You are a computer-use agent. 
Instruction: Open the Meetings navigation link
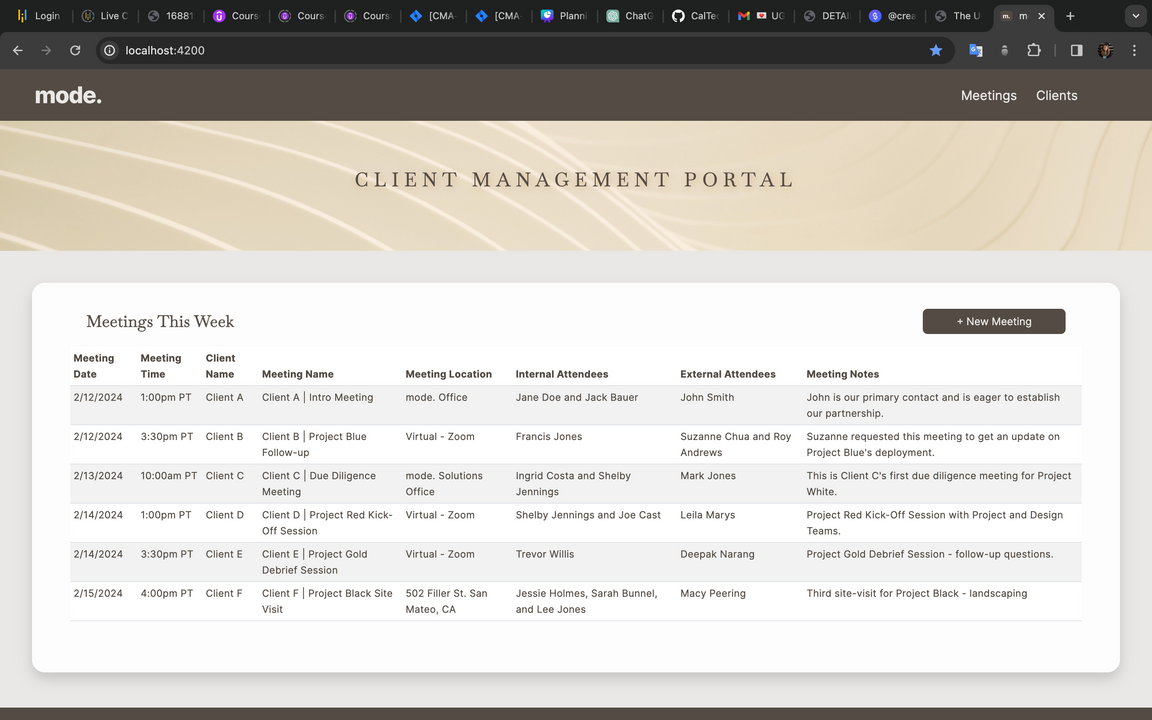988,96
